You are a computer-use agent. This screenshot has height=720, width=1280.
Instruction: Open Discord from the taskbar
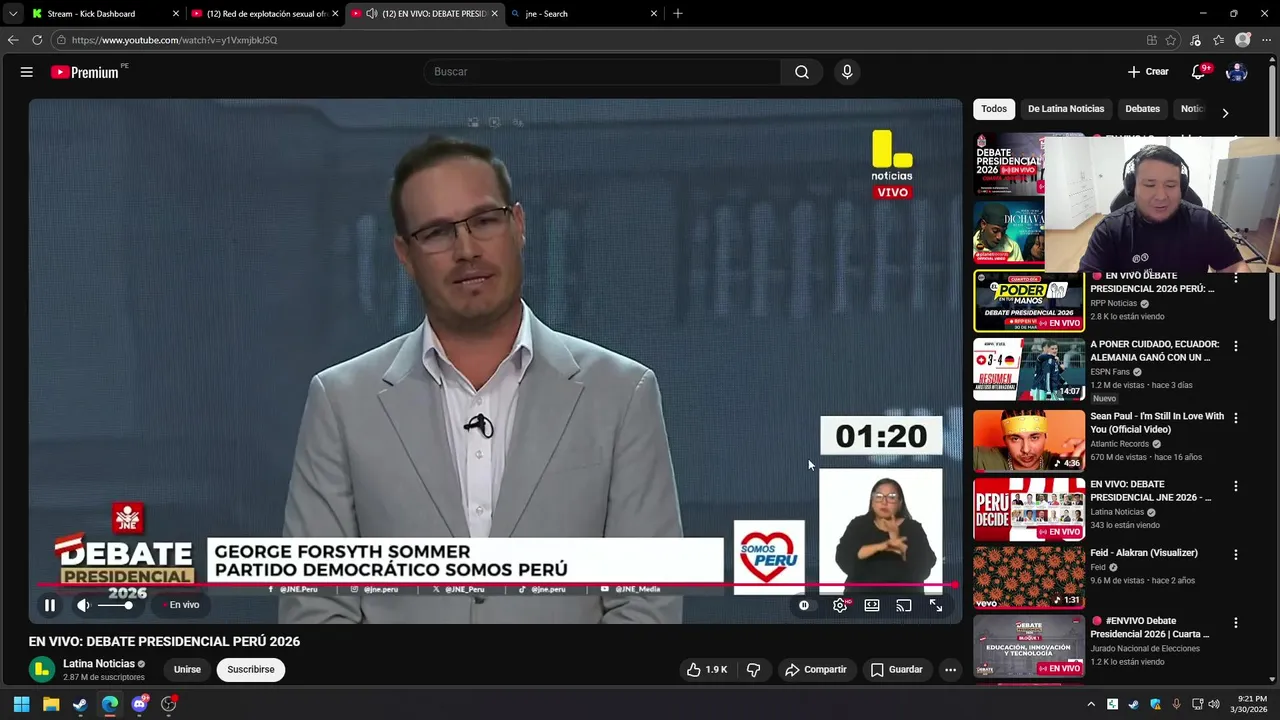coord(139,704)
